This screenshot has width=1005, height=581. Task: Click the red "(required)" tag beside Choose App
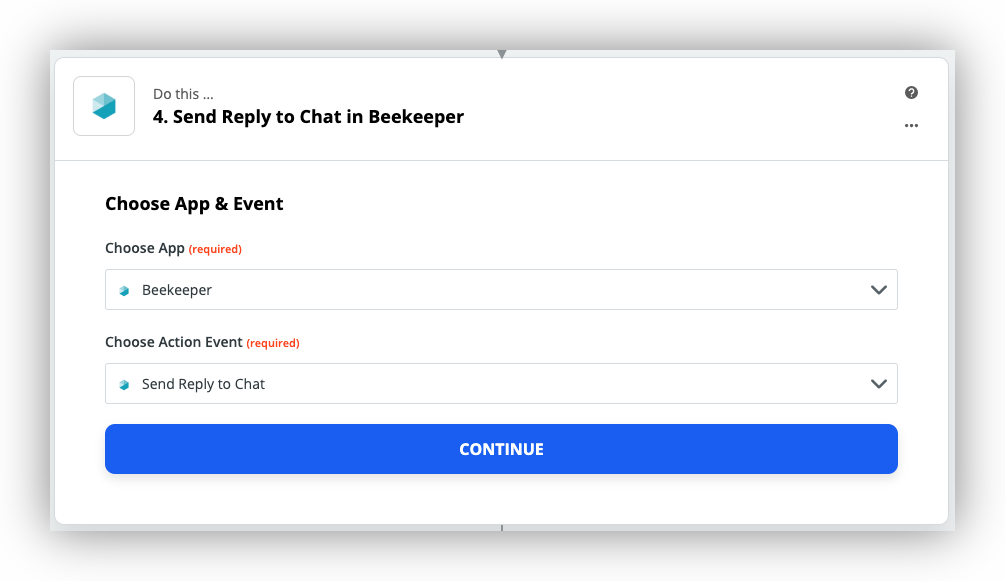[x=215, y=249]
